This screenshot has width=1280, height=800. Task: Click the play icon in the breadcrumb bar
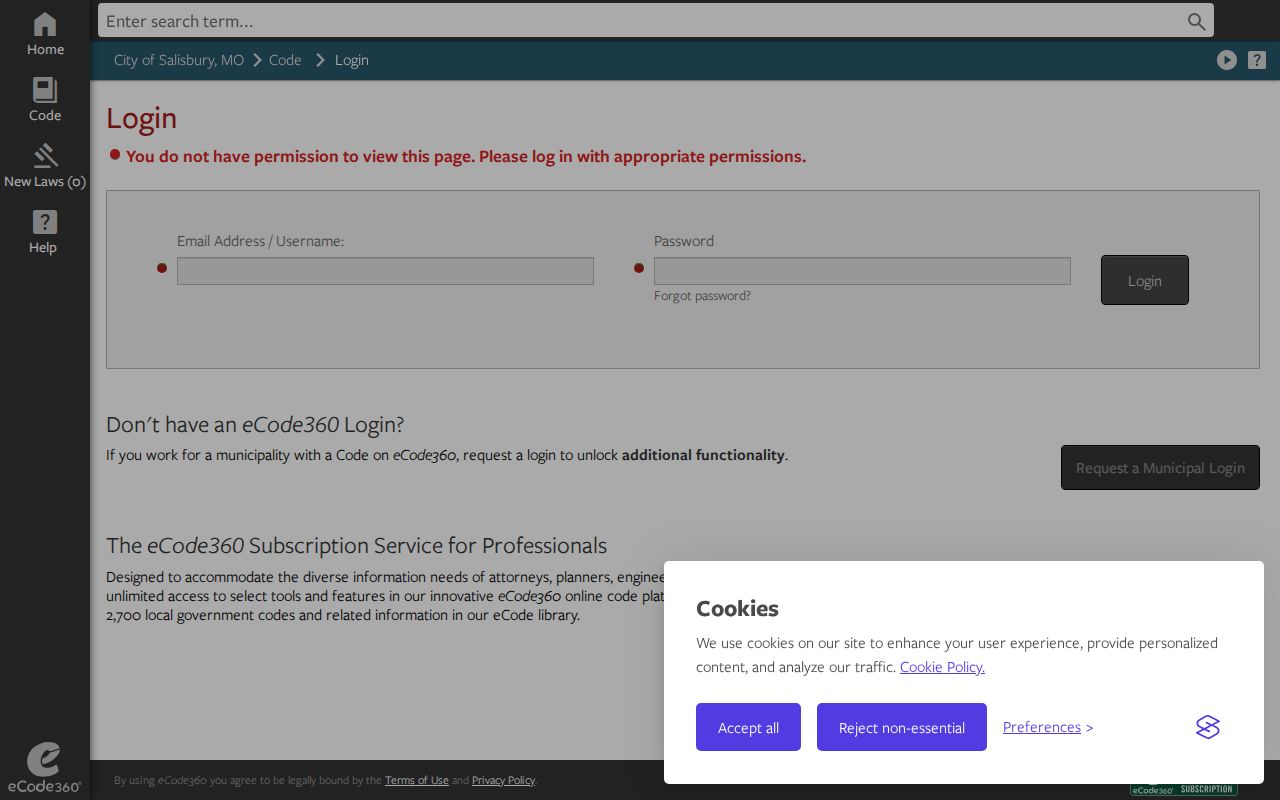pos(1227,60)
